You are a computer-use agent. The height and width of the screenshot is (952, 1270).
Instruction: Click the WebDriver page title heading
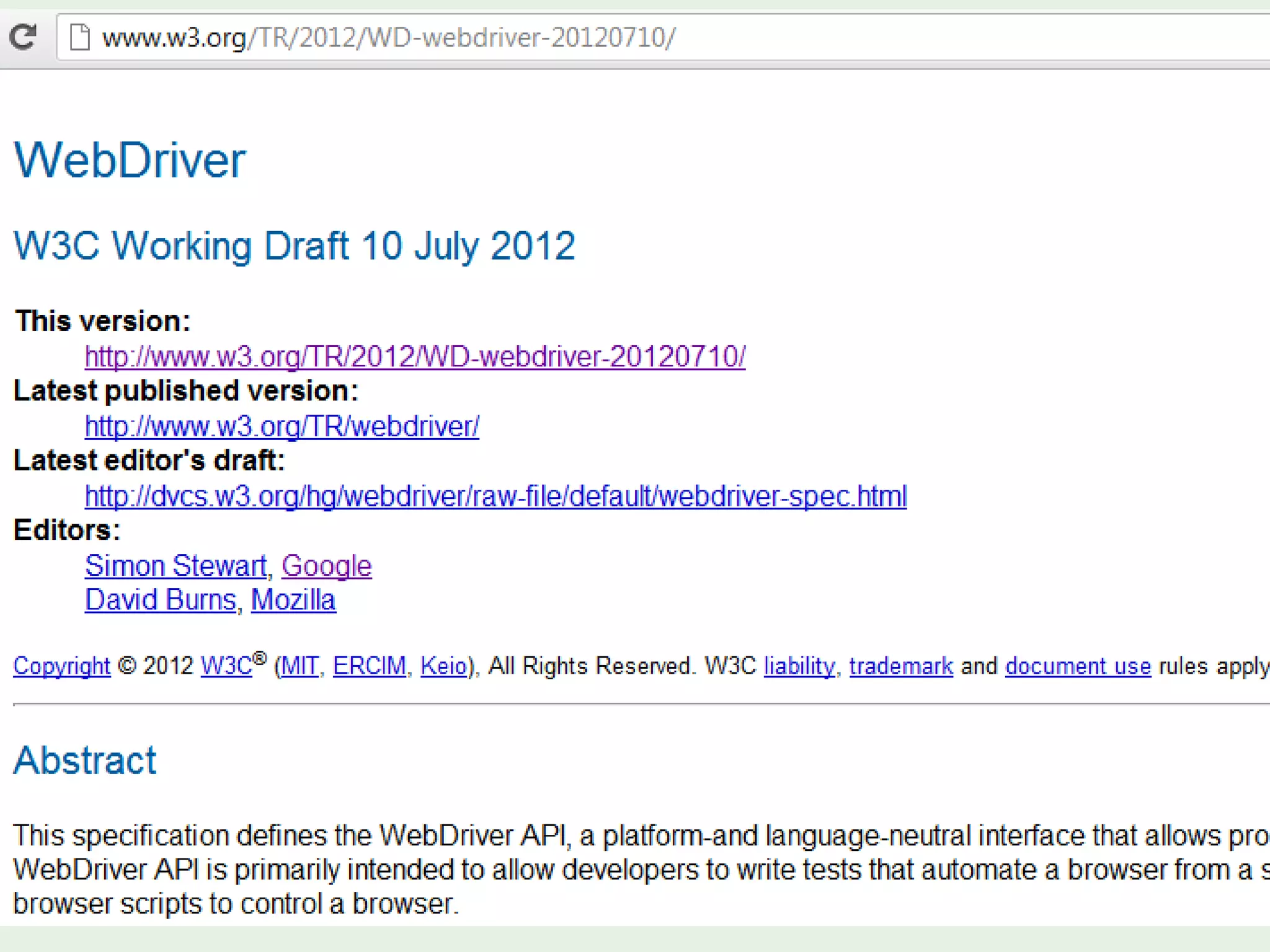(x=130, y=161)
